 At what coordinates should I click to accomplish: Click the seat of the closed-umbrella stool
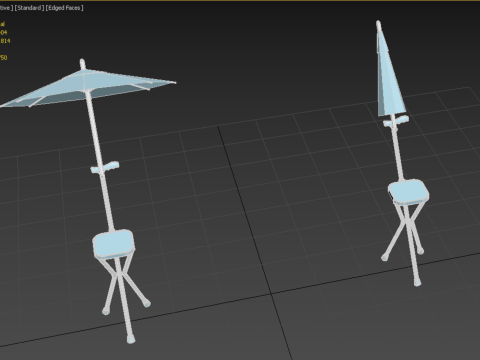(408, 192)
